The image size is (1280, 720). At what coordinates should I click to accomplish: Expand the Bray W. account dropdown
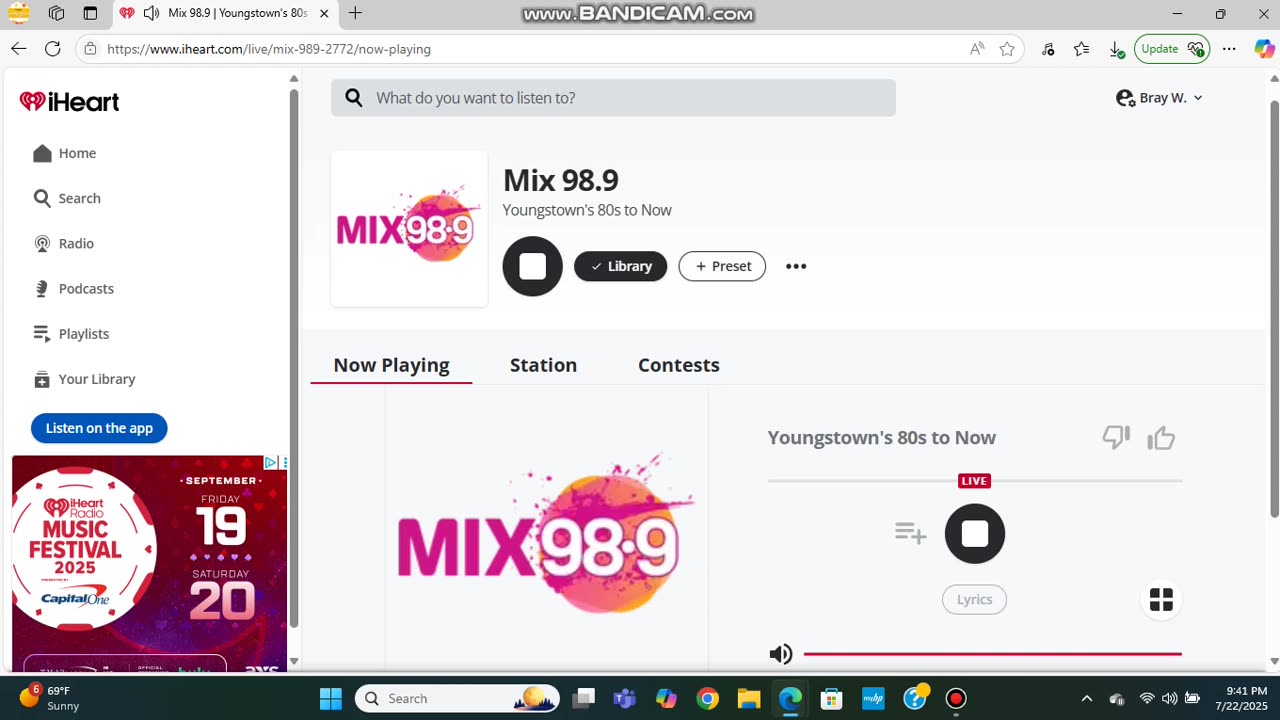click(x=1159, y=98)
